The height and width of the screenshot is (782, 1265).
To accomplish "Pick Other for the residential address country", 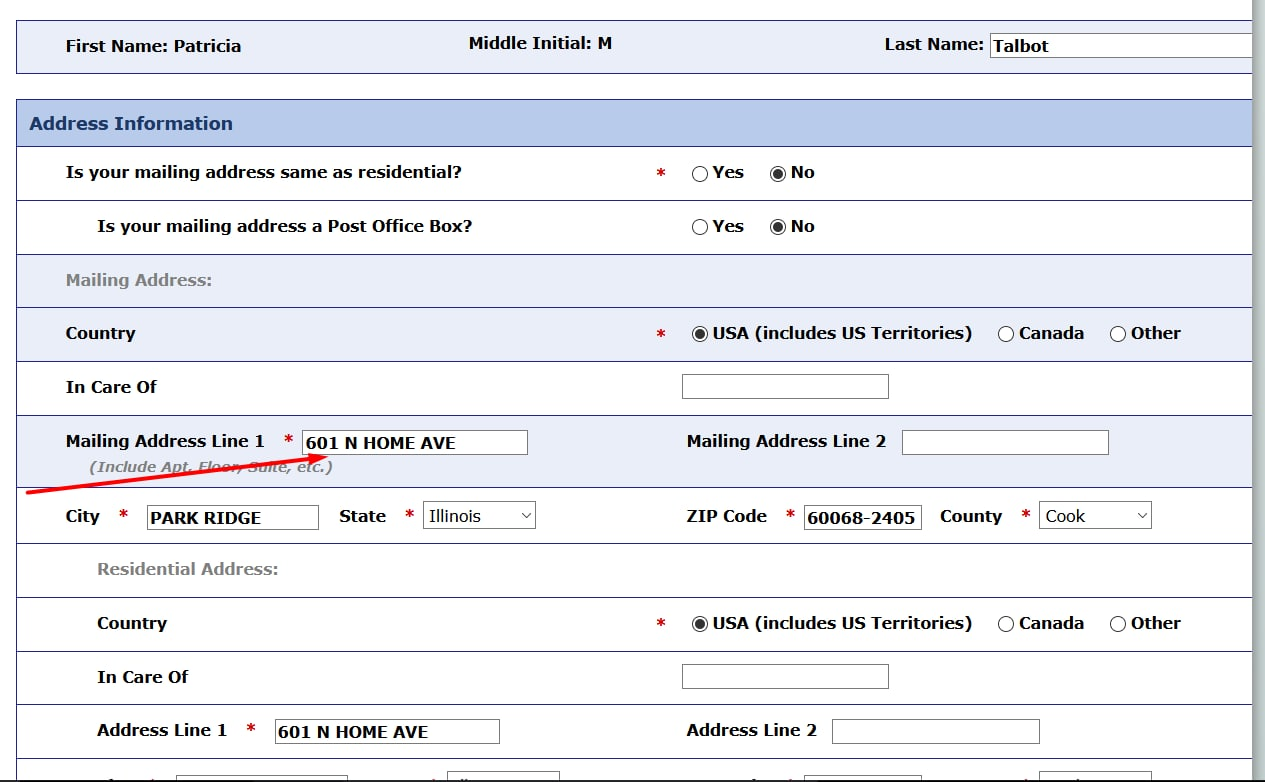I will tap(1118, 624).
